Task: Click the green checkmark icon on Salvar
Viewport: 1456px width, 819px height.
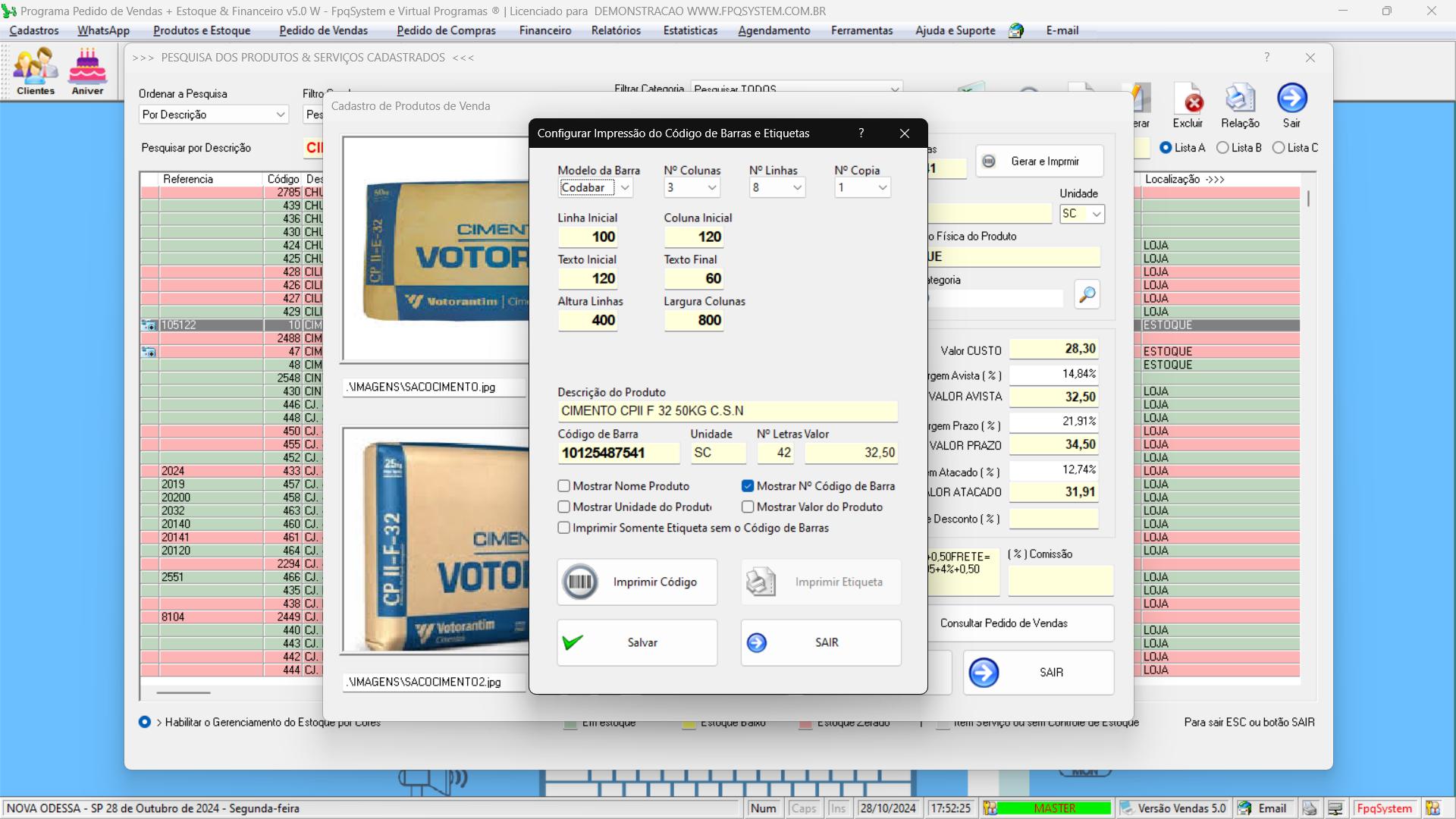Action: 573,642
